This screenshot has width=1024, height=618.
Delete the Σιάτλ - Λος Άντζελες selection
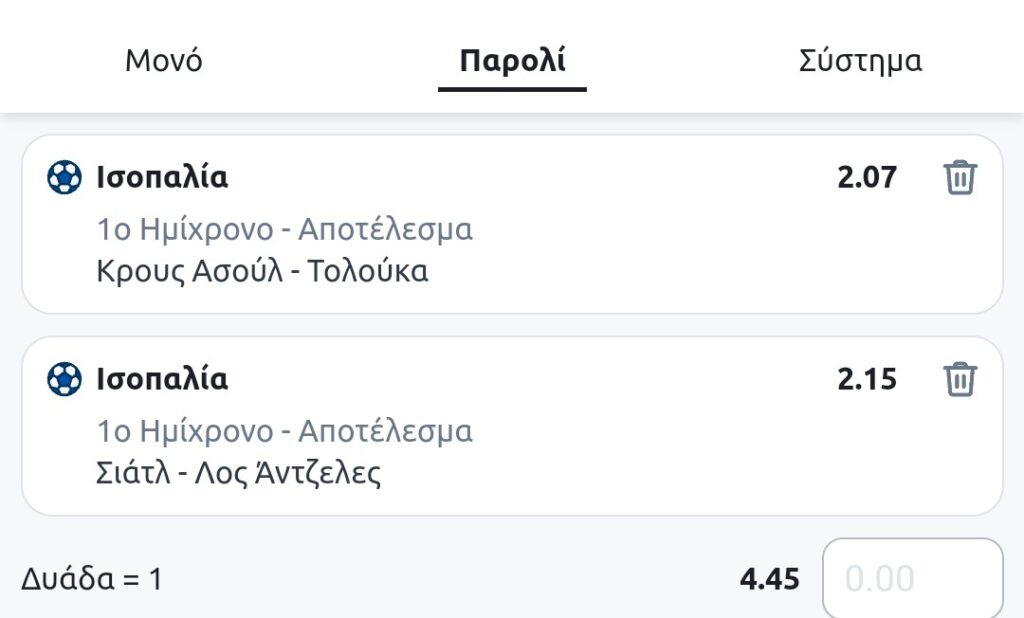click(x=959, y=380)
